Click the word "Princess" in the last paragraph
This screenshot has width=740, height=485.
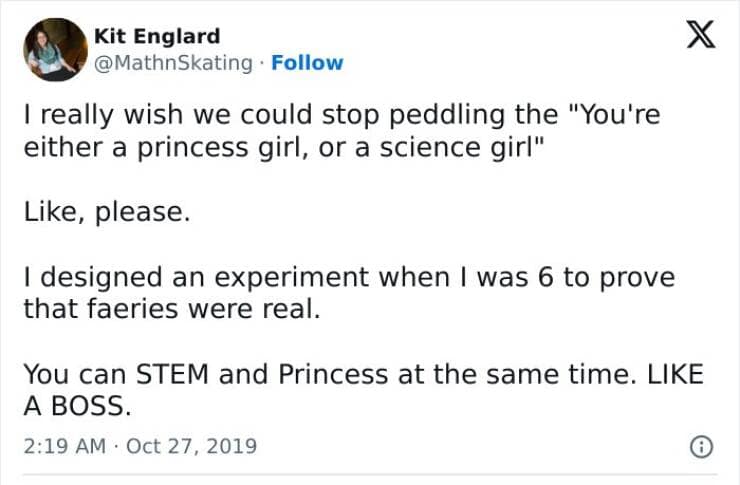(332, 374)
